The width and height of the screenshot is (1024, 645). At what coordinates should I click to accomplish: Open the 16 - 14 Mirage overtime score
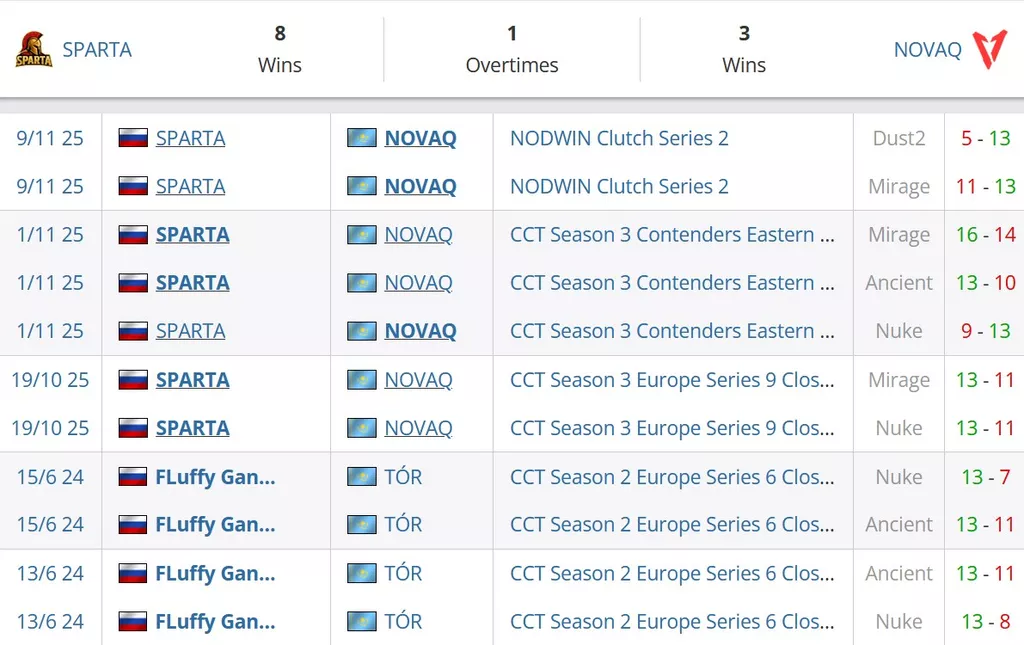point(985,235)
